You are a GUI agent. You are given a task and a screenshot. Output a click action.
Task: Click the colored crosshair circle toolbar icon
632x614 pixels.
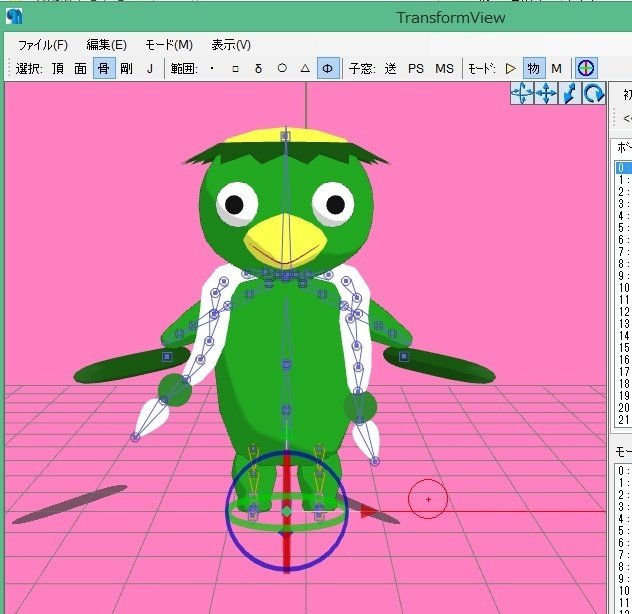tap(586, 68)
